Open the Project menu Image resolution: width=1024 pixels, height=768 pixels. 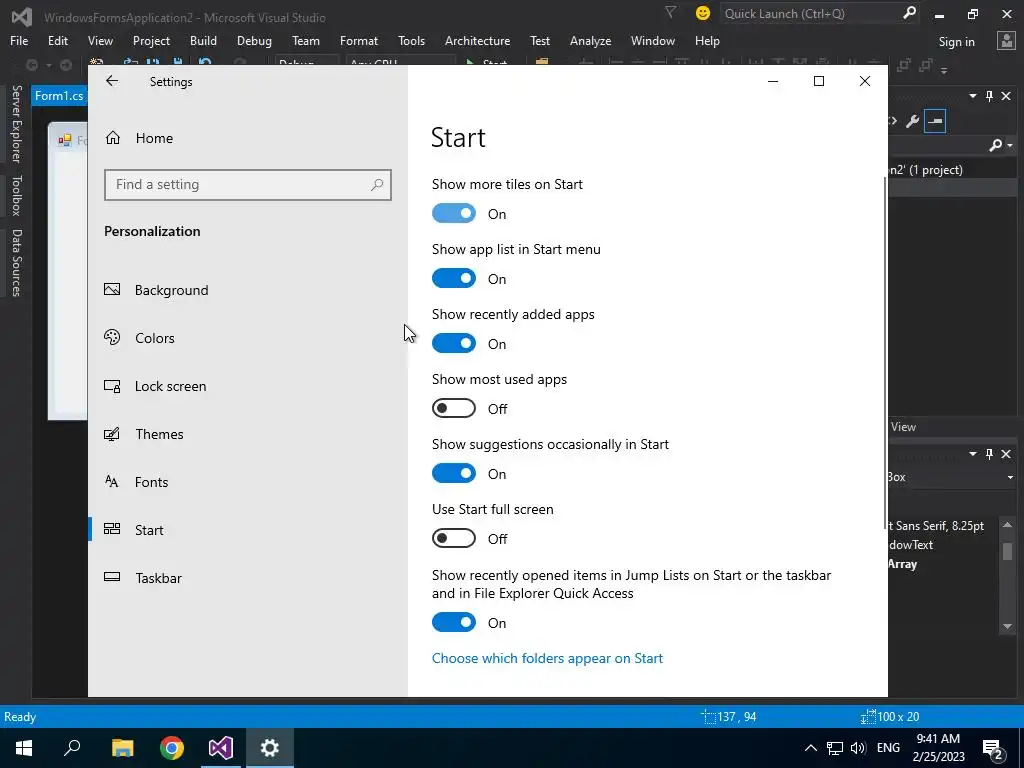coord(151,40)
